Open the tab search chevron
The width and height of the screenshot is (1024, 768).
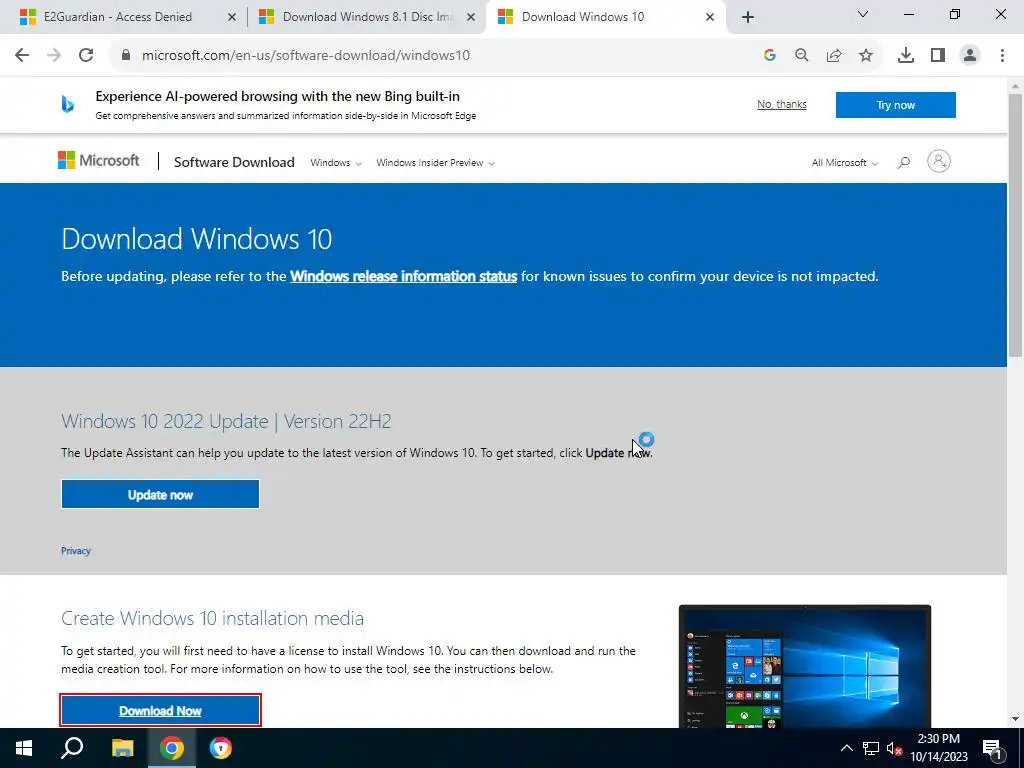point(863,14)
